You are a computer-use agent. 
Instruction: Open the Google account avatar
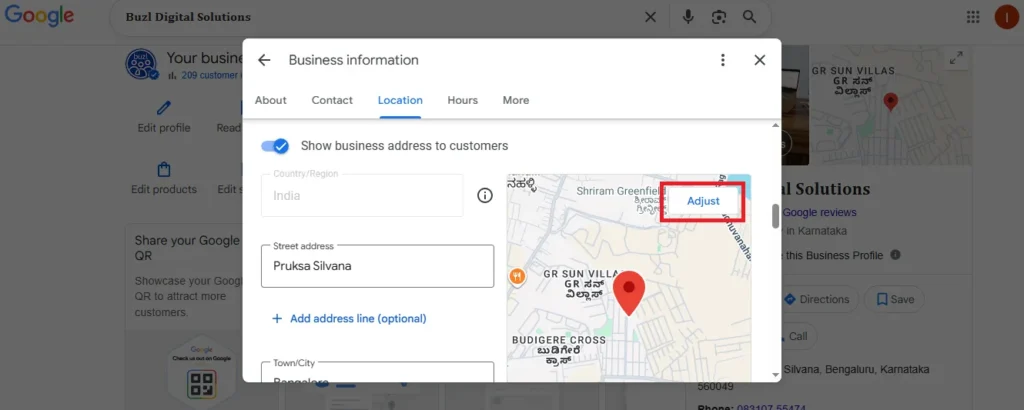click(x=1006, y=17)
